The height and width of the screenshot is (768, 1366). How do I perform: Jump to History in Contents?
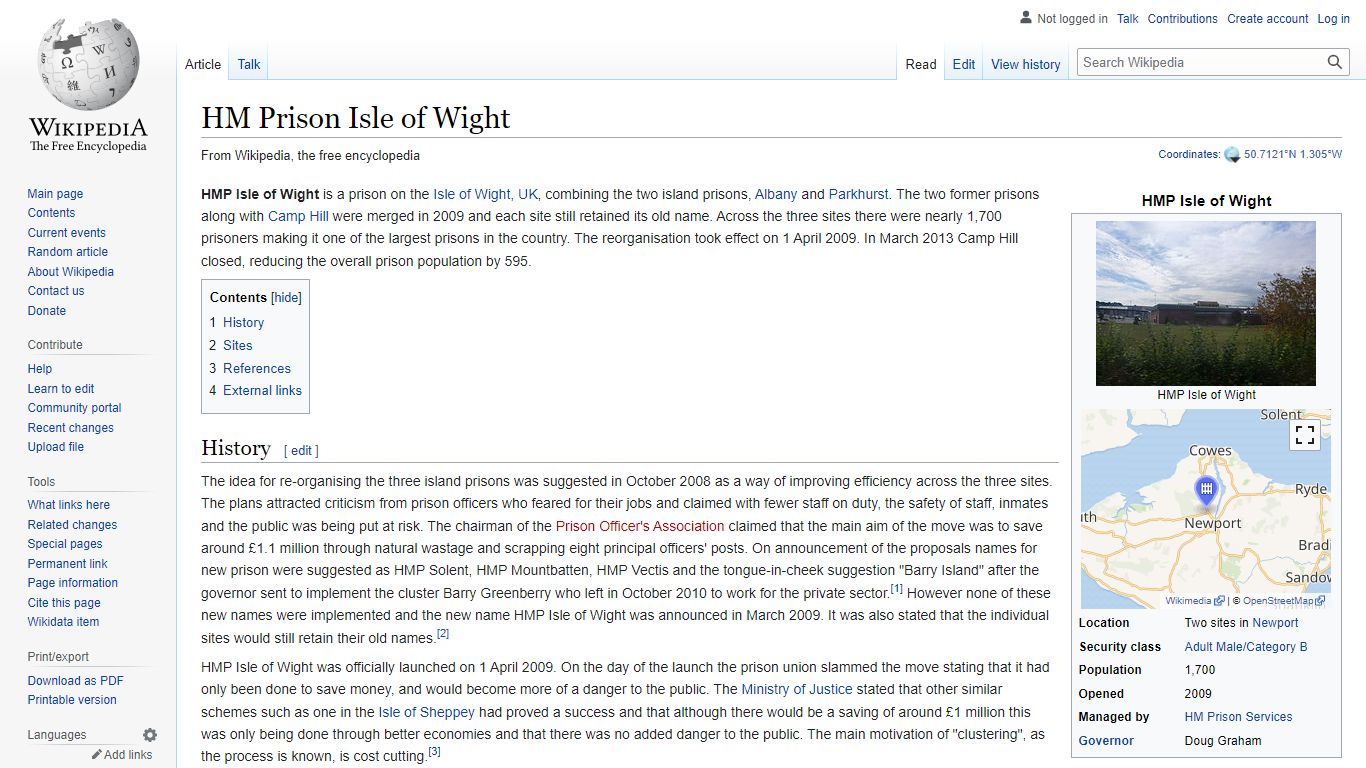[243, 323]
